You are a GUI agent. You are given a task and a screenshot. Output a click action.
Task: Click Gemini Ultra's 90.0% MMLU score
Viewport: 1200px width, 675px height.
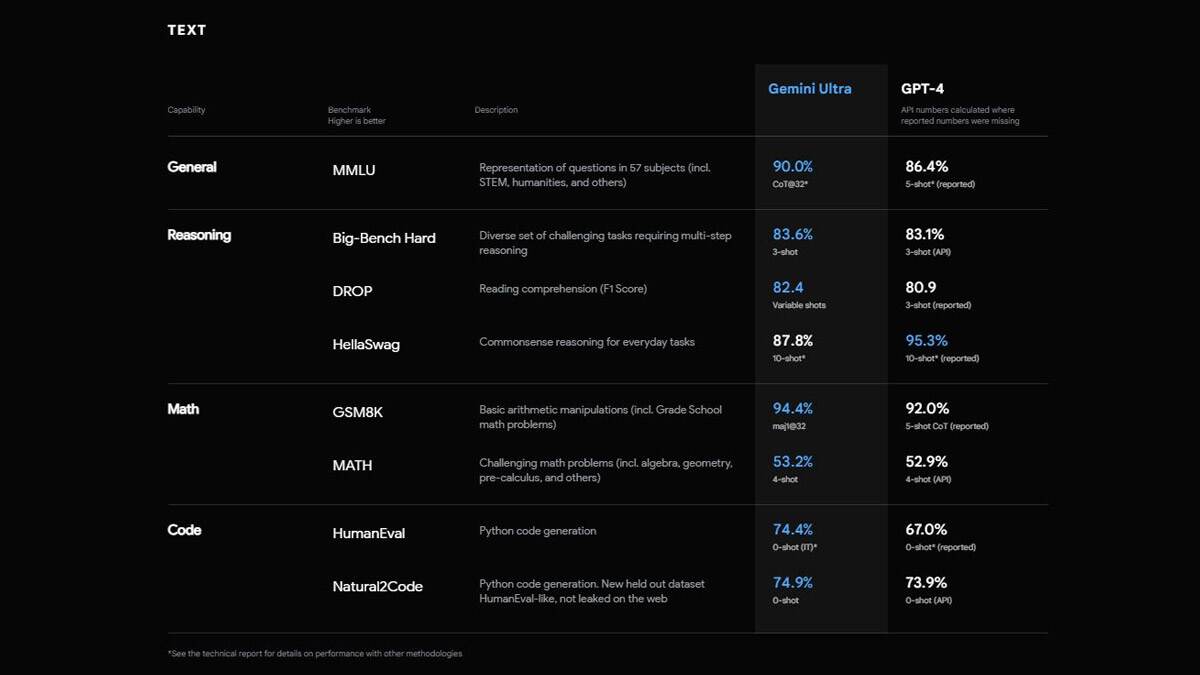click(x=793, y=167)
